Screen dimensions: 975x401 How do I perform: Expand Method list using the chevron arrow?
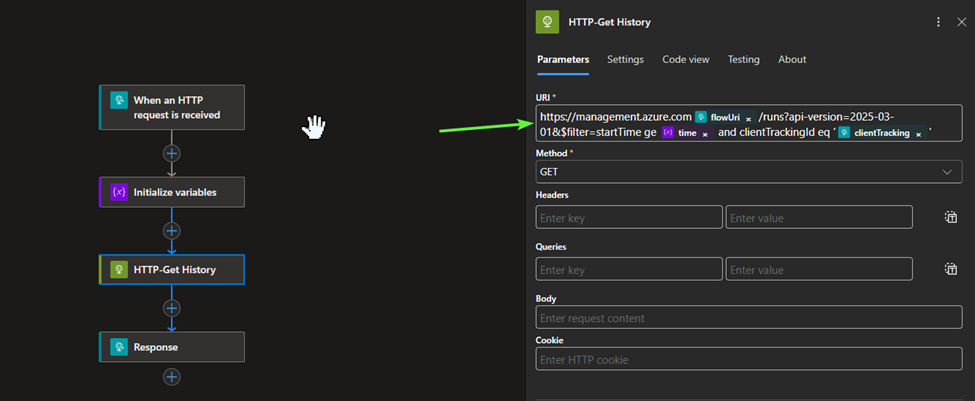(948, 172)
